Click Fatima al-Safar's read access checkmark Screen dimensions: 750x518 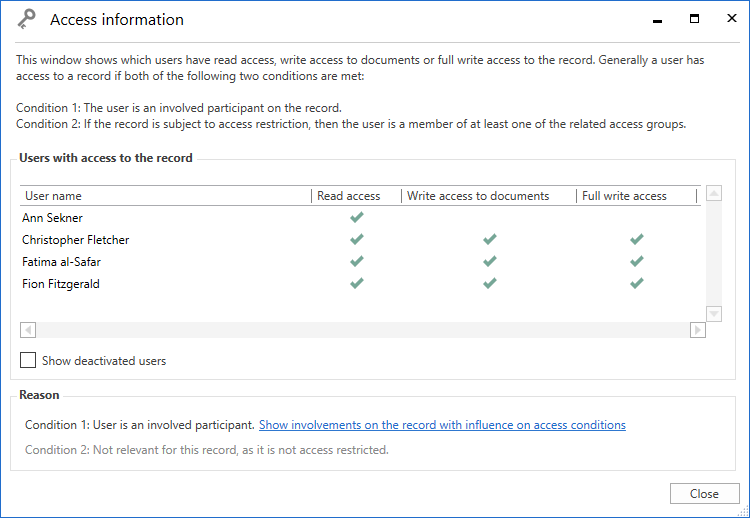tap(356, 261)
